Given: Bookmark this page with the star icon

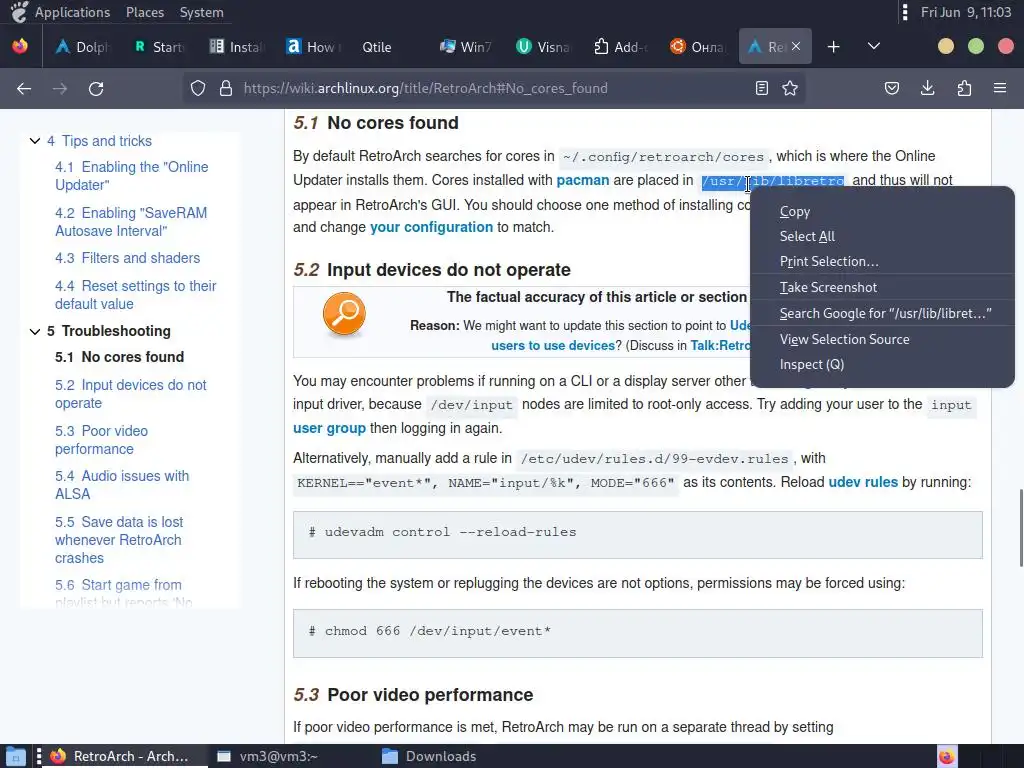Looking at the screenshot, I should coord(790,88).
